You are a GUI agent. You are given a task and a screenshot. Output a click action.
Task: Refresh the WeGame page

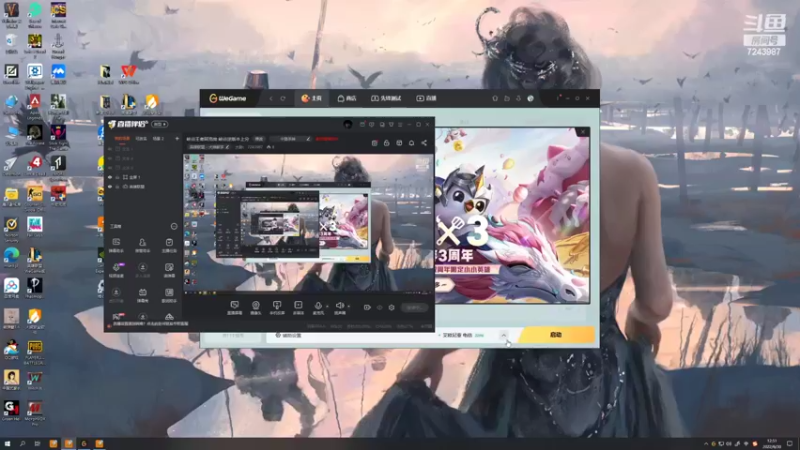tap(283, 98)
